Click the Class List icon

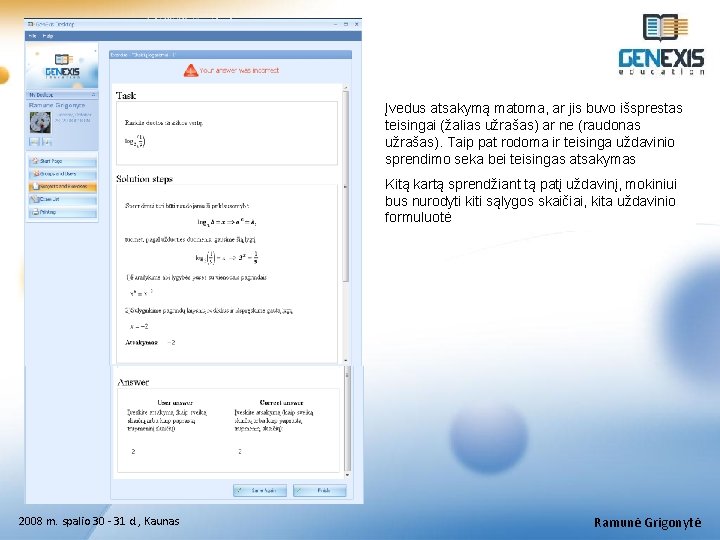click(x=34, y=199)
